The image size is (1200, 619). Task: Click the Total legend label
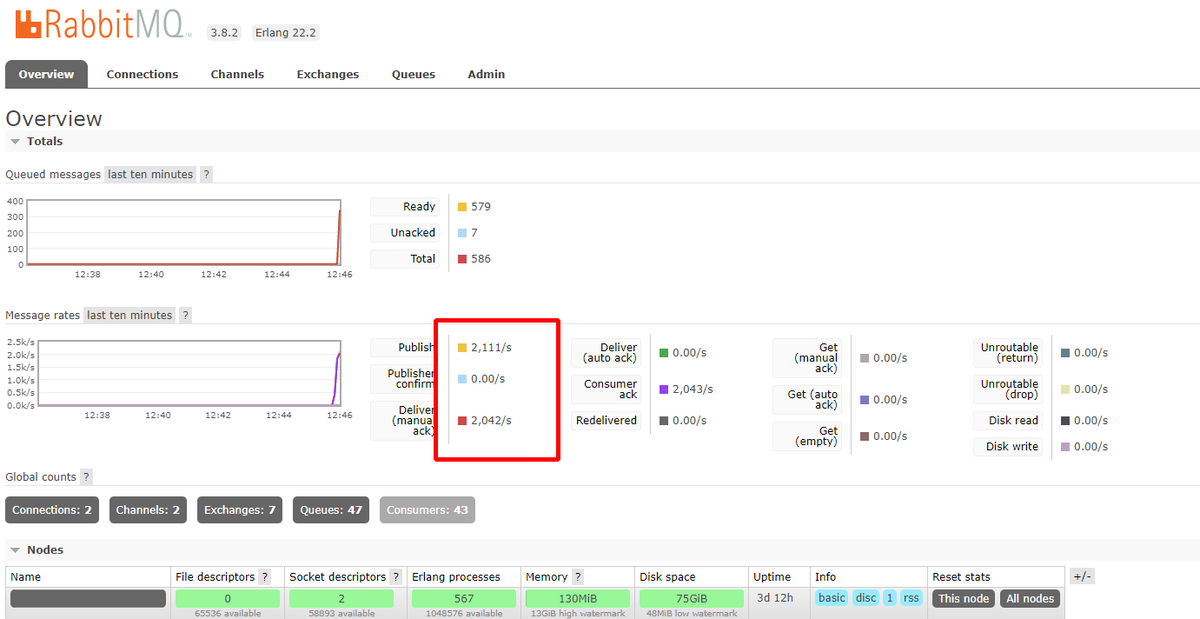[x=405, y=259]
